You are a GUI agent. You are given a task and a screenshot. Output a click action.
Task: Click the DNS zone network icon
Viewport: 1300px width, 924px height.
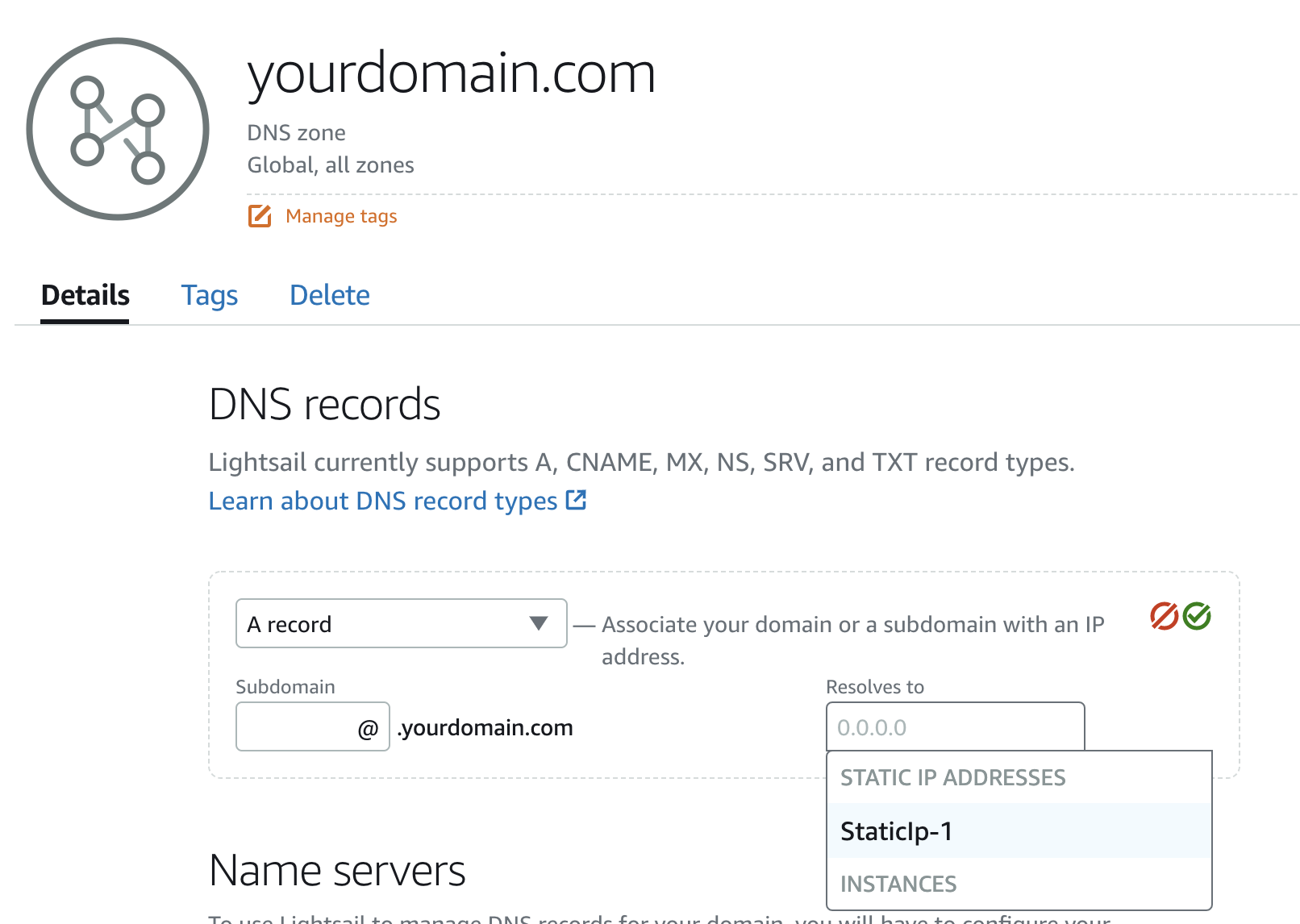pos(118,129)
